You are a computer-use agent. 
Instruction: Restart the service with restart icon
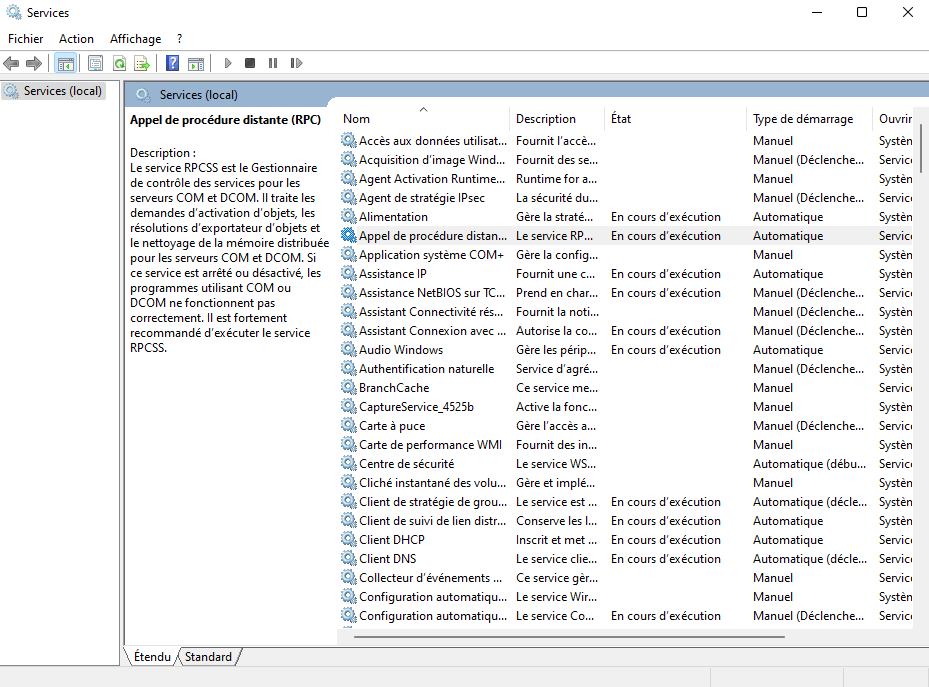pyautogui.click(x=296, y=63)
